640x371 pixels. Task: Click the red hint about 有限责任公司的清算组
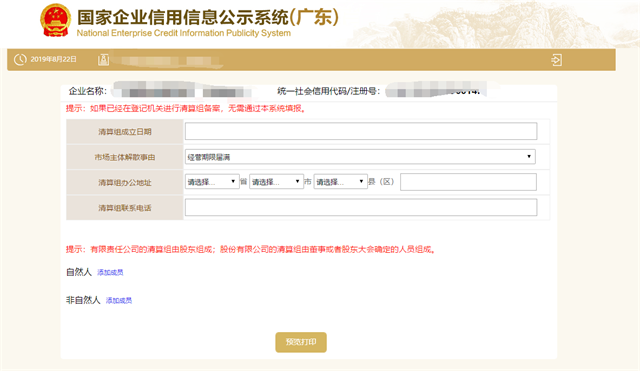tap(251, 249)
